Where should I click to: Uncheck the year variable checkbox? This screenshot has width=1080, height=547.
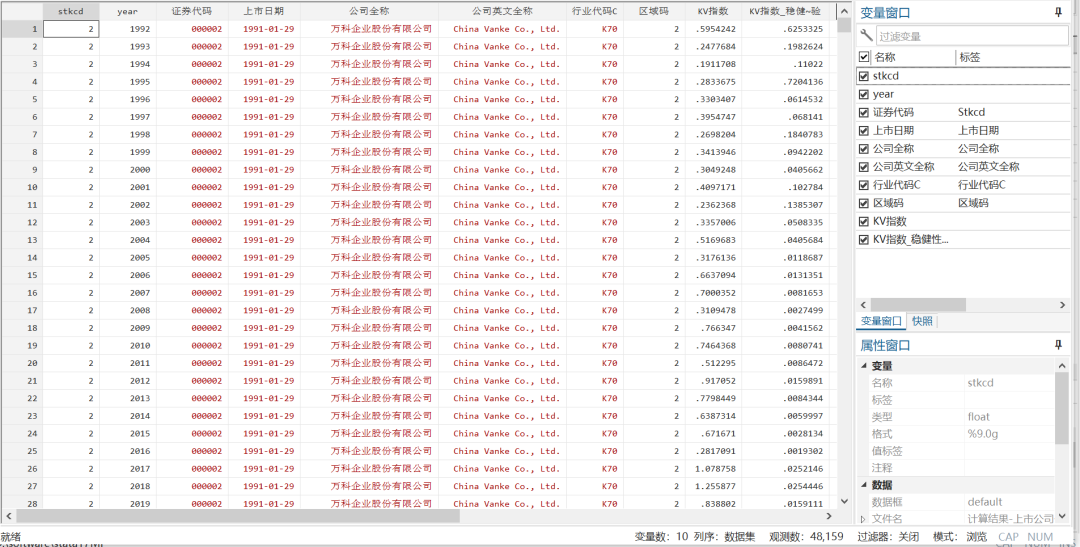(864, 94)
